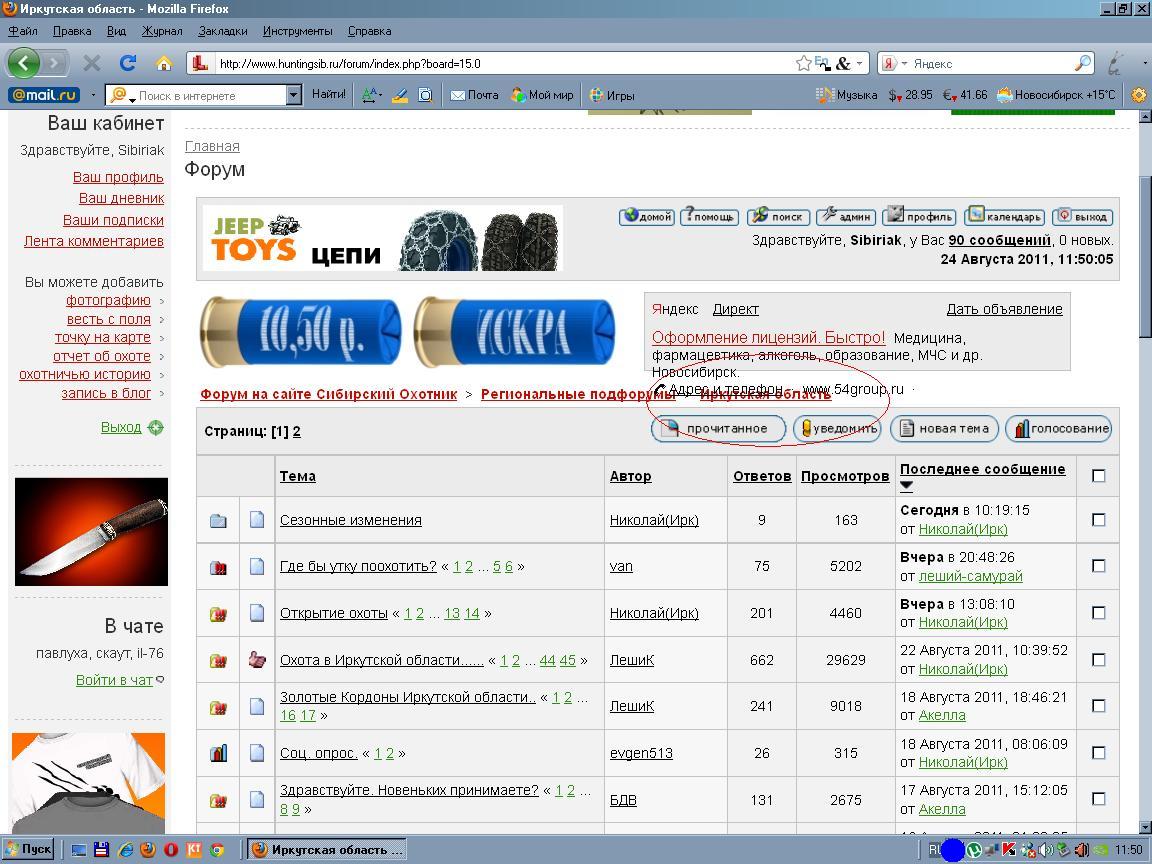Select checkbox for 'Открытие охоты' row

point(1098,613)
